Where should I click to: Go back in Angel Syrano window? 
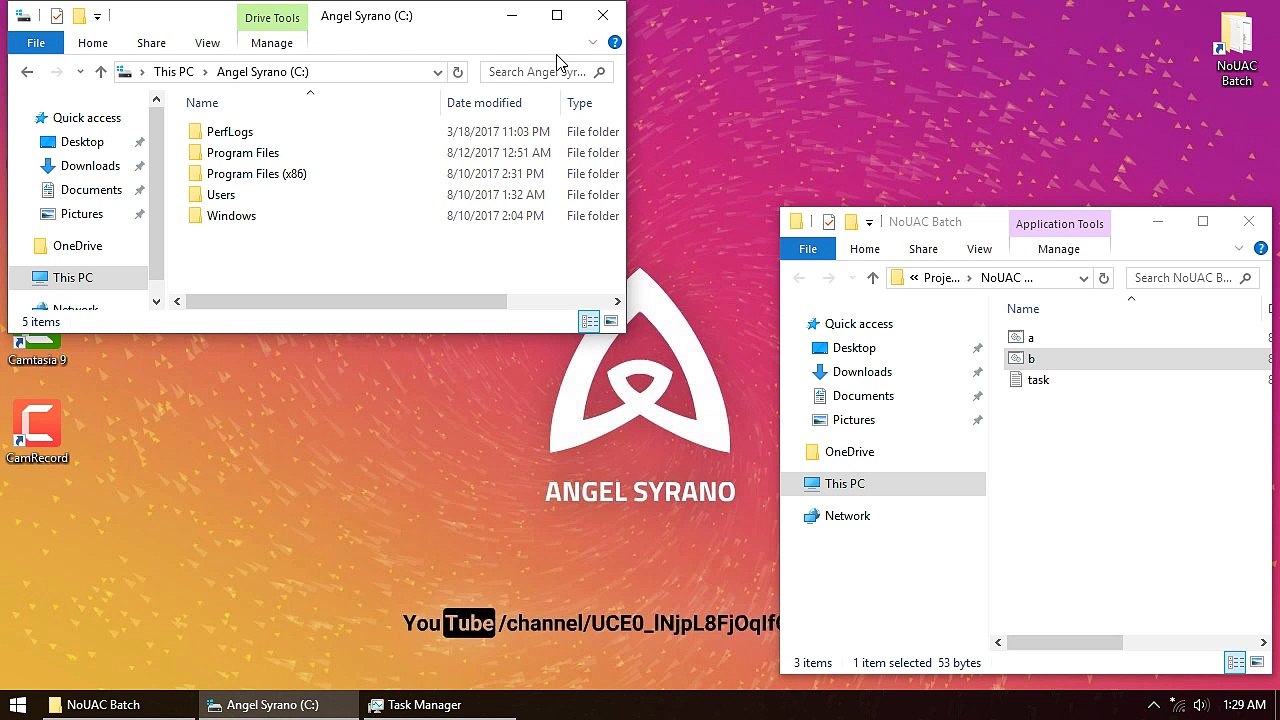27,72
